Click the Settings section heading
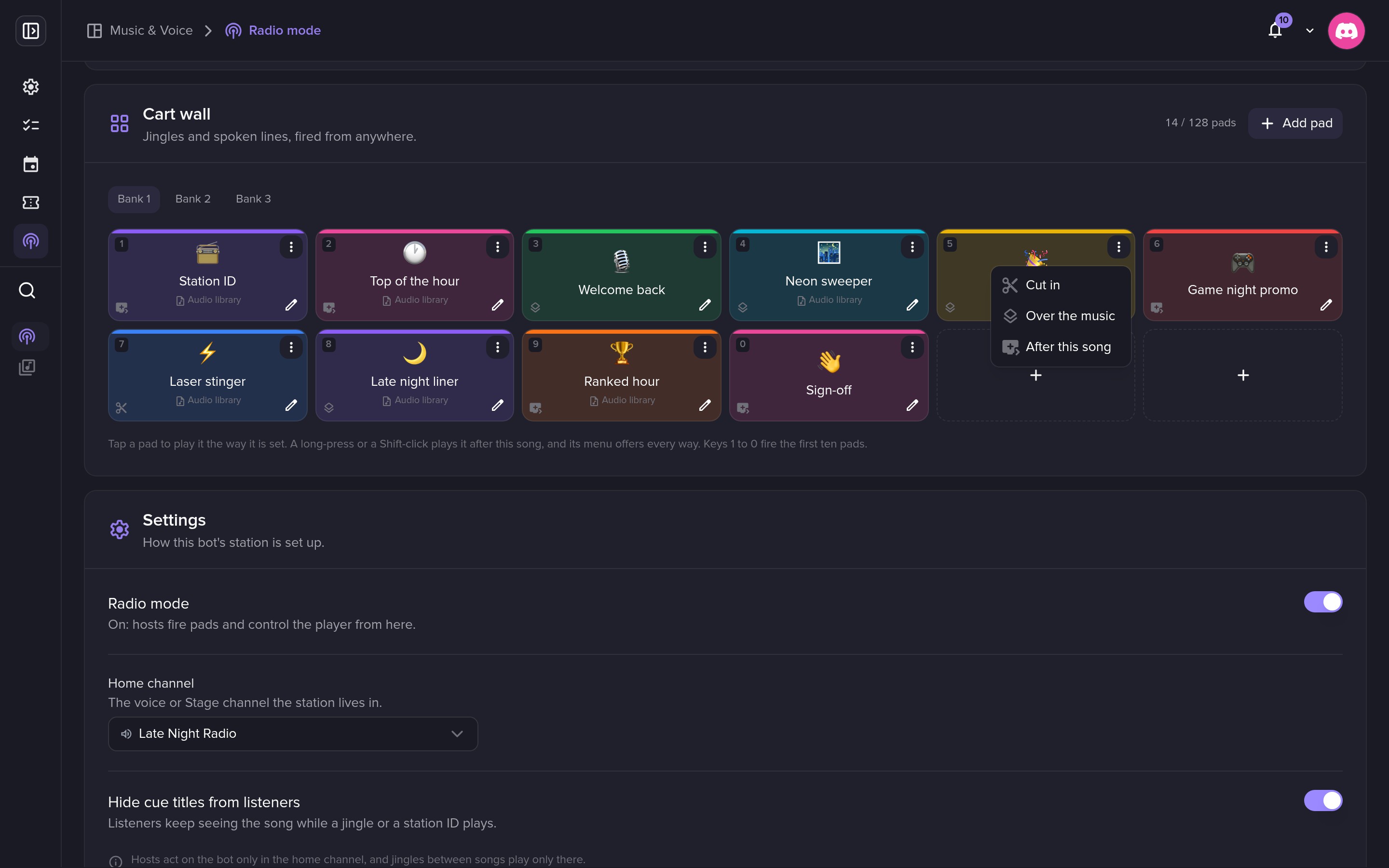The image size is (1389, 868). tap(174, 520)
